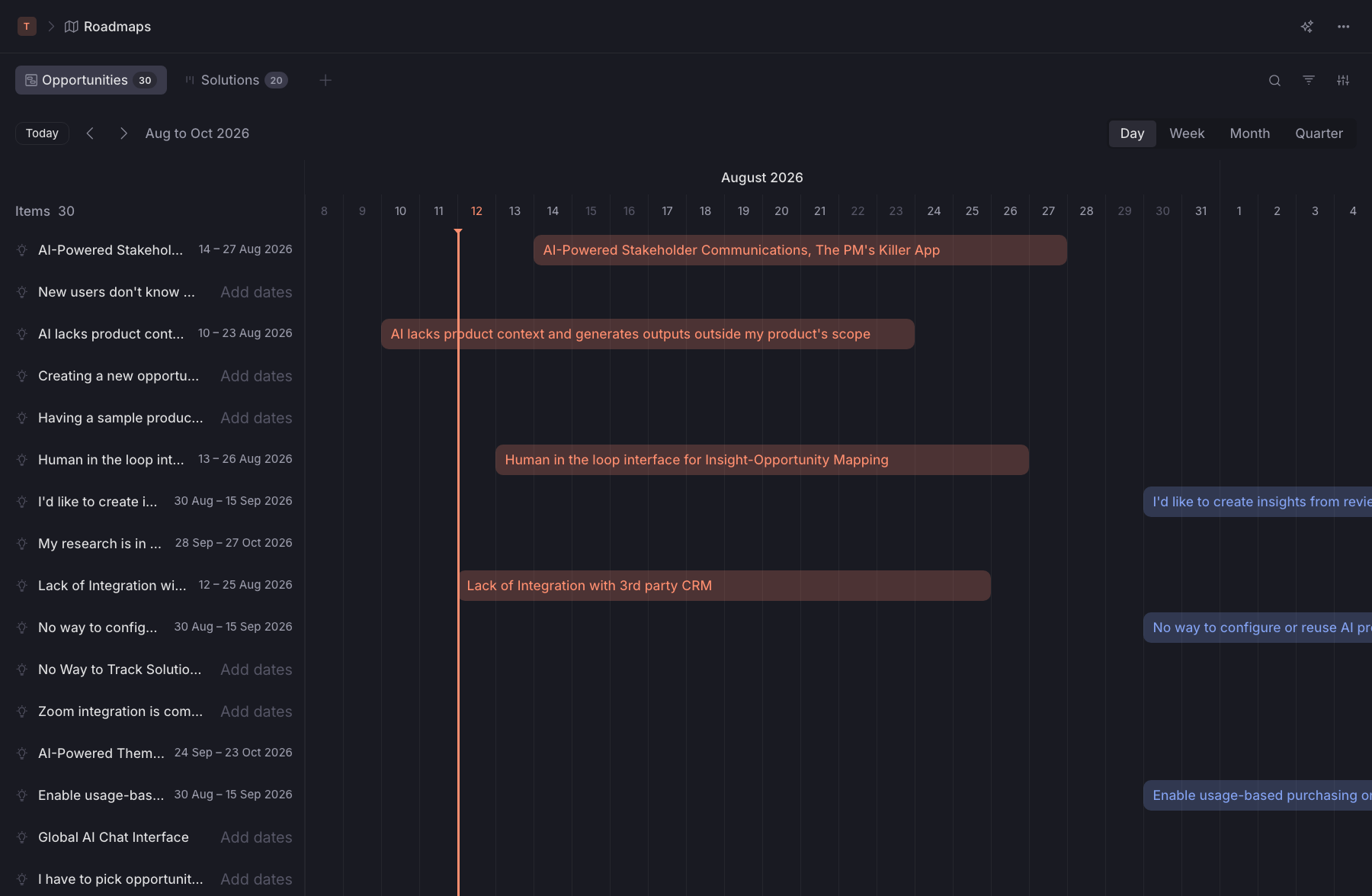Image resolution: width=1372 pixels, height=896 pixels.
Task: Go to next date range arrow
Action: pos(123,133)
